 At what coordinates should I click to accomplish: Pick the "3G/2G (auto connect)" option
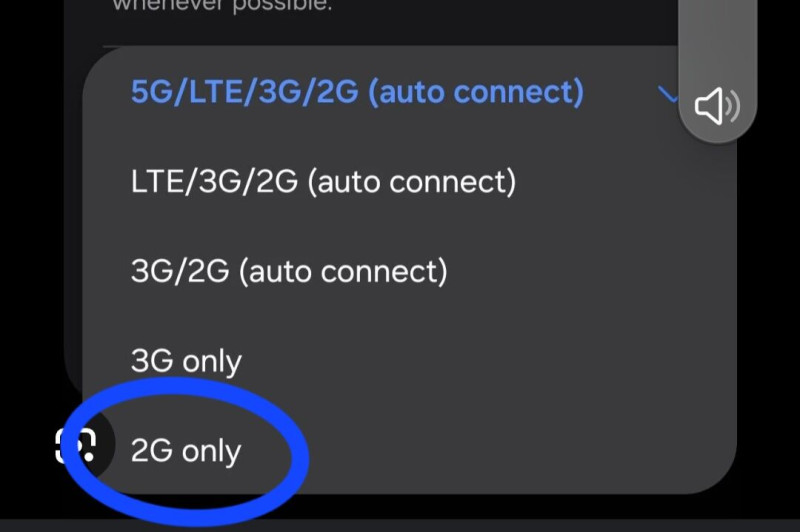(289, 270)
